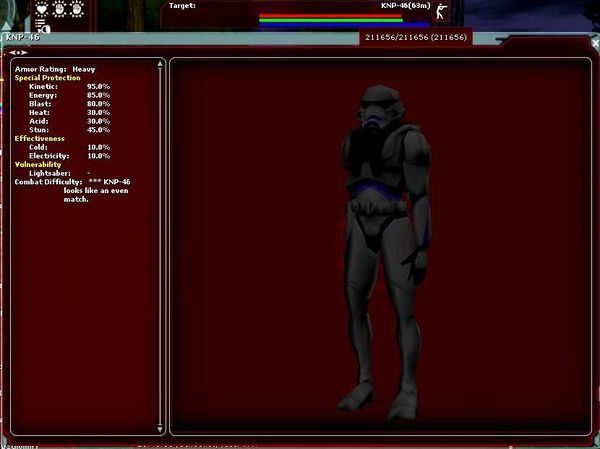Click the arrow widget above Armor Rating
The width and height of the screenshot is (600, 449).
(x=19, y=52)
